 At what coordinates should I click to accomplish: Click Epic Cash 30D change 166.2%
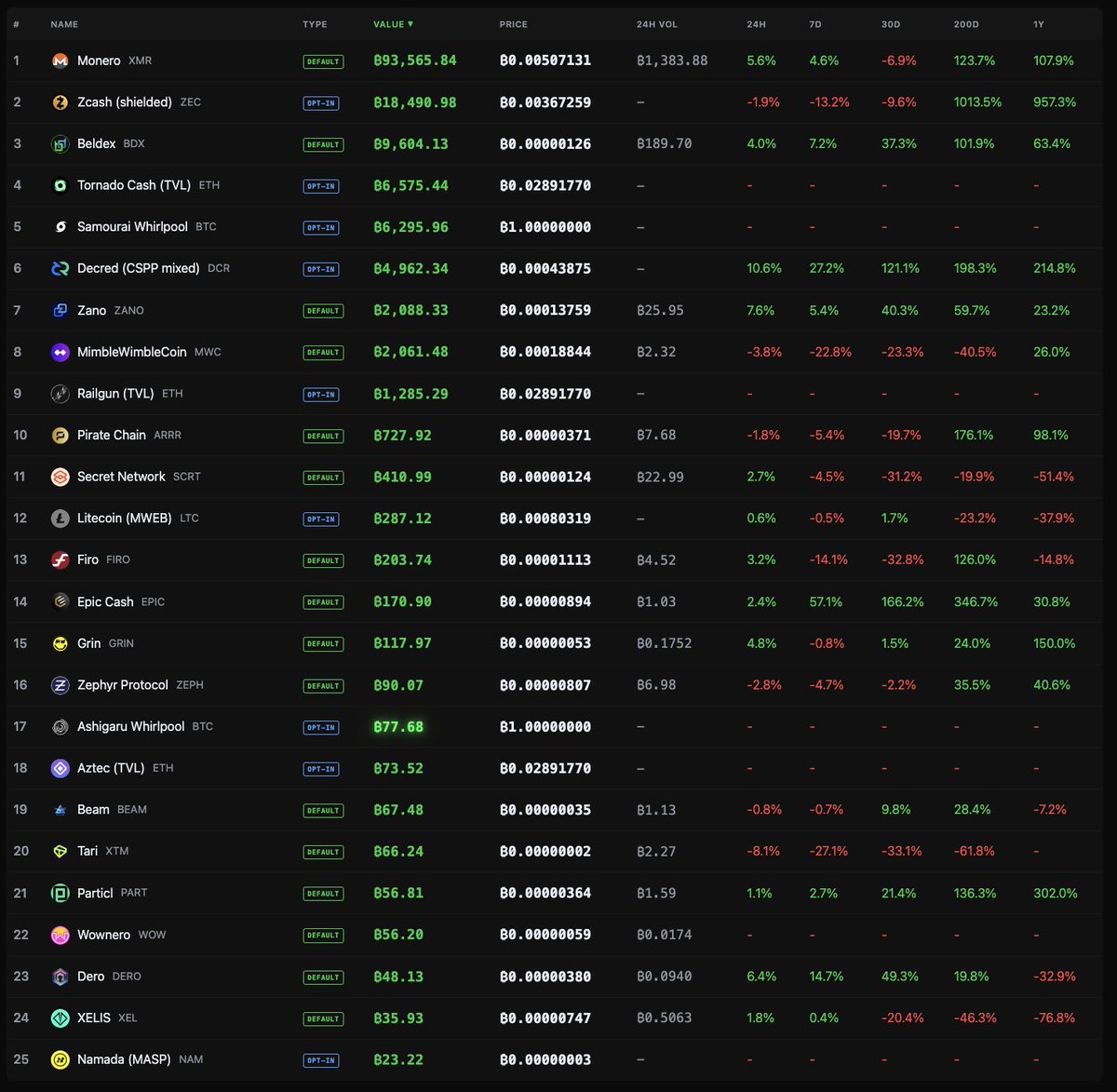click(903, 601)
